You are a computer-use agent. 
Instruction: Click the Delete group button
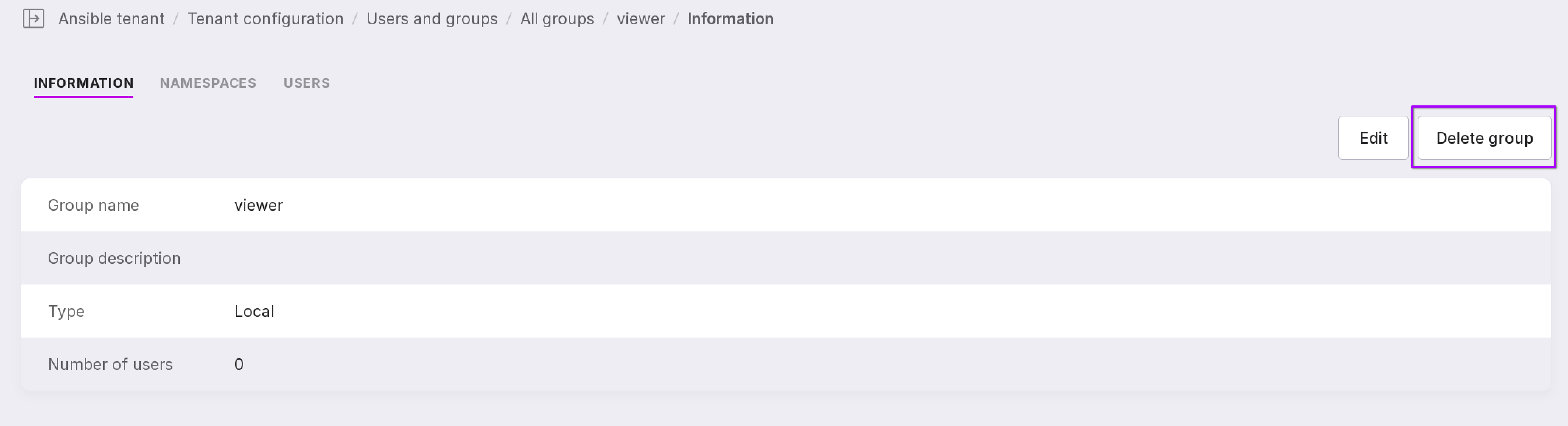coord(1484,138)
